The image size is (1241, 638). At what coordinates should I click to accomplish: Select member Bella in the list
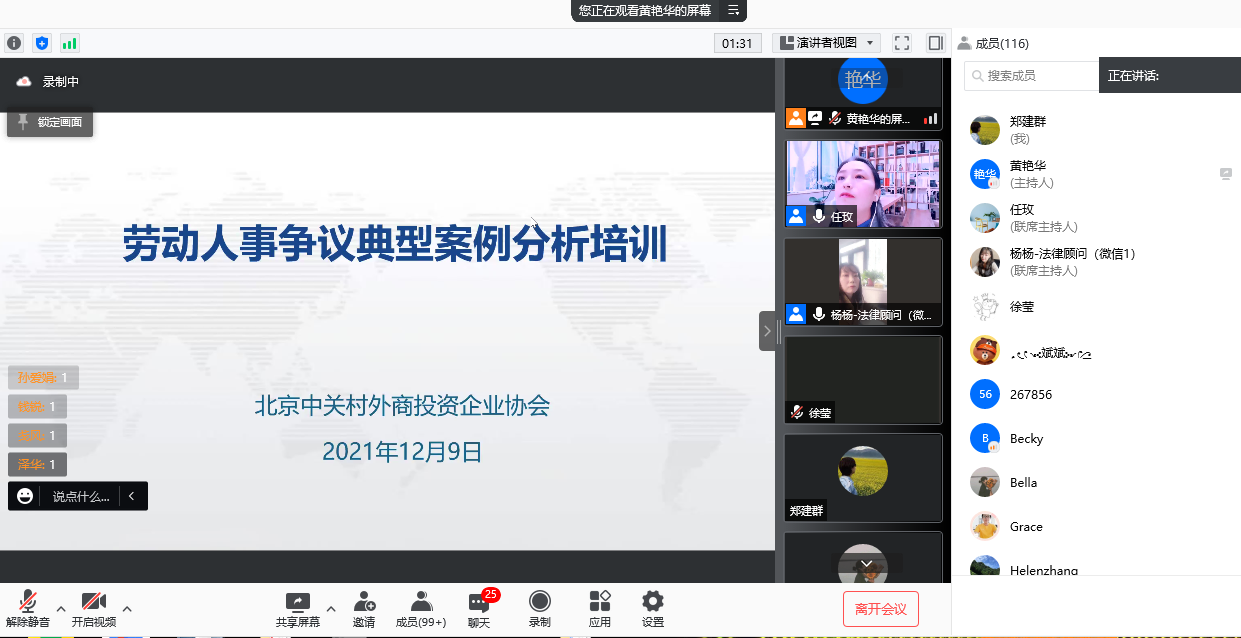click(1096, 482)
